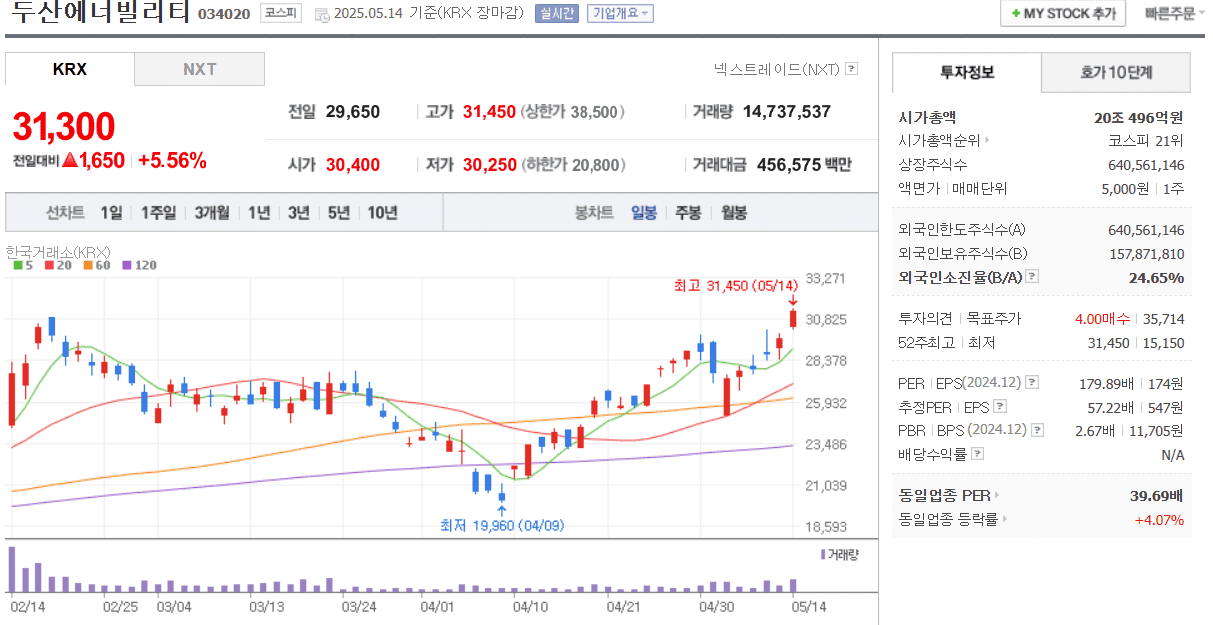Image resolution: width=1213 pixels, height=625 pixels.
Task: Click the green 5-day moving average swatch
Action: click(x=17, y=266)
